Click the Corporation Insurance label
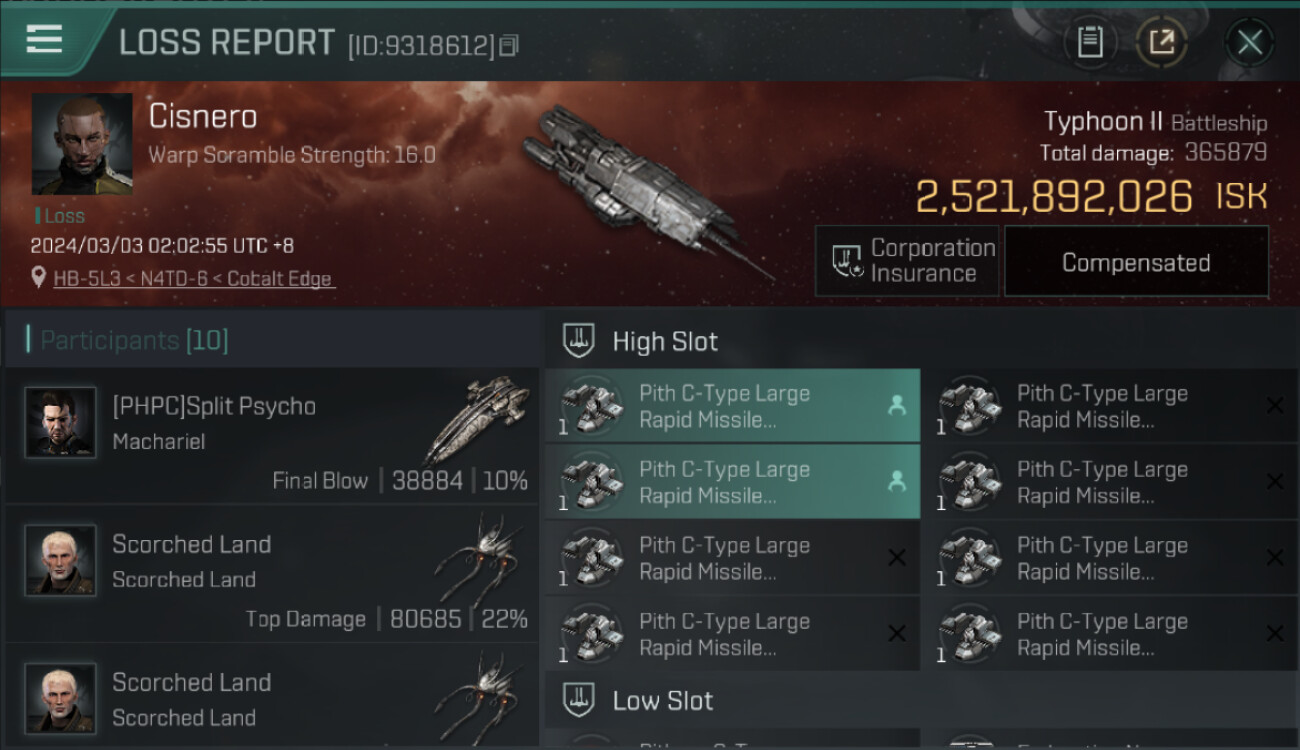This screenshot has height=750, width=1300. [932, 261]
